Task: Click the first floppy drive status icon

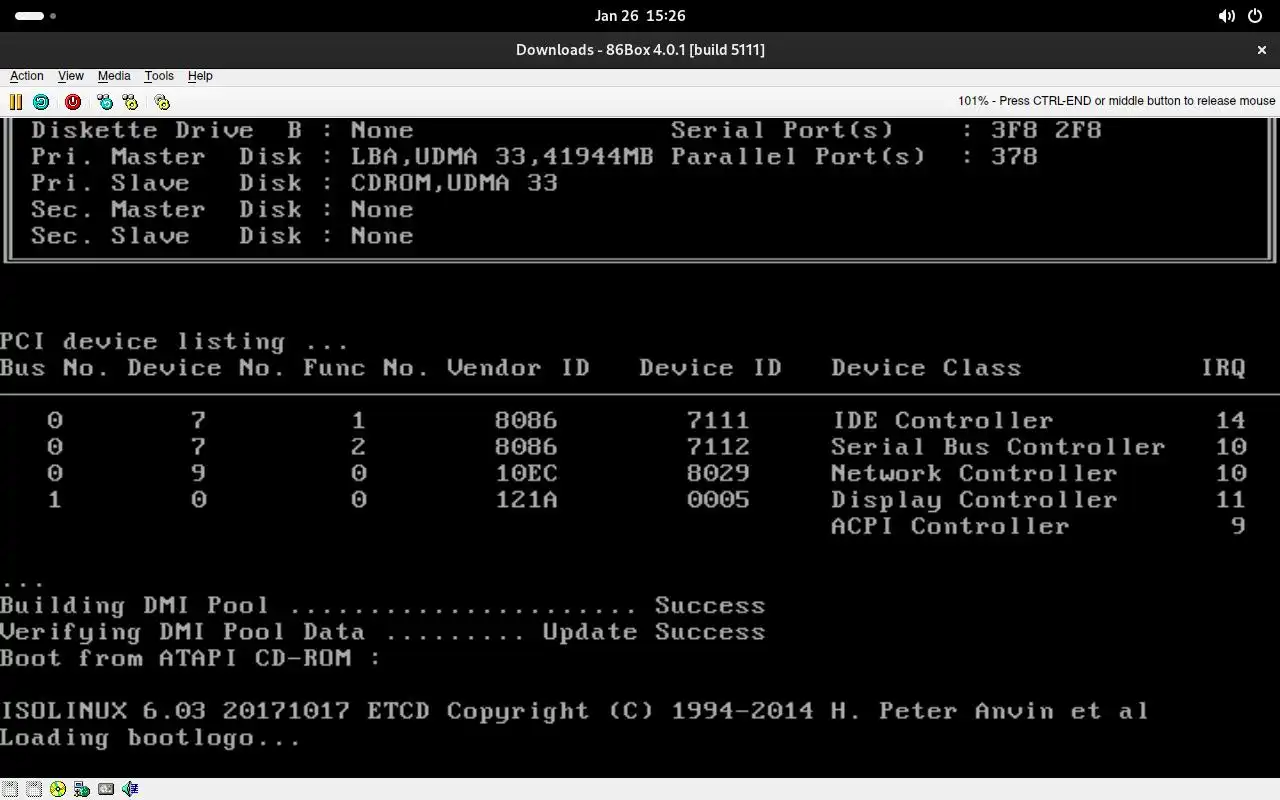Action: (x=10, y=789)
